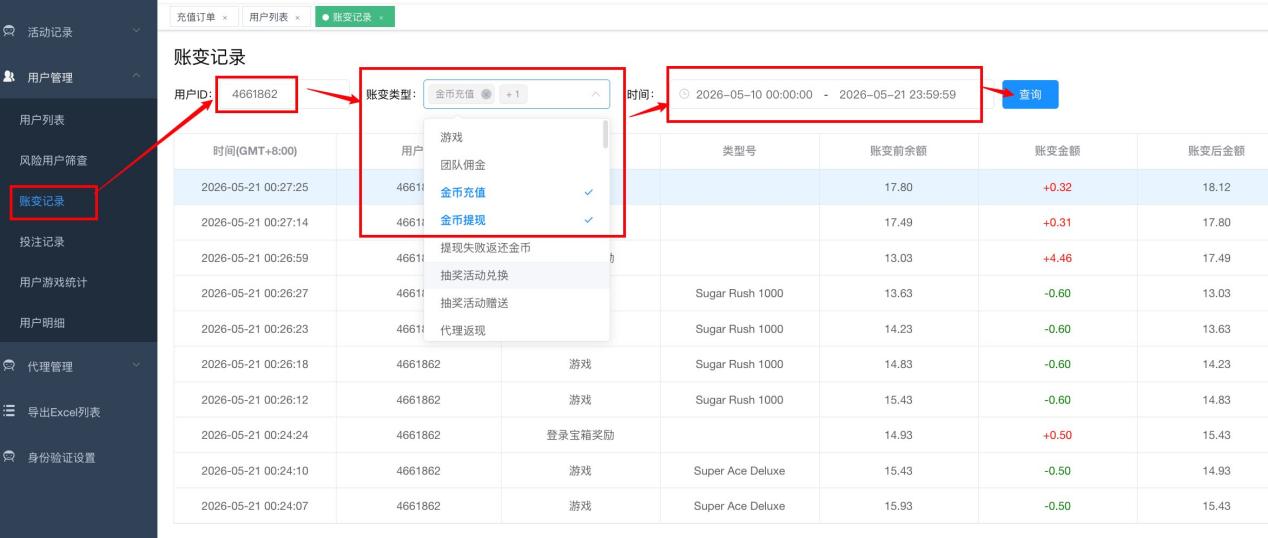This screenshot has width=1268, height=538.
Task: Click the +0.50 amount cell
Action: click(x=1057, y=435)
